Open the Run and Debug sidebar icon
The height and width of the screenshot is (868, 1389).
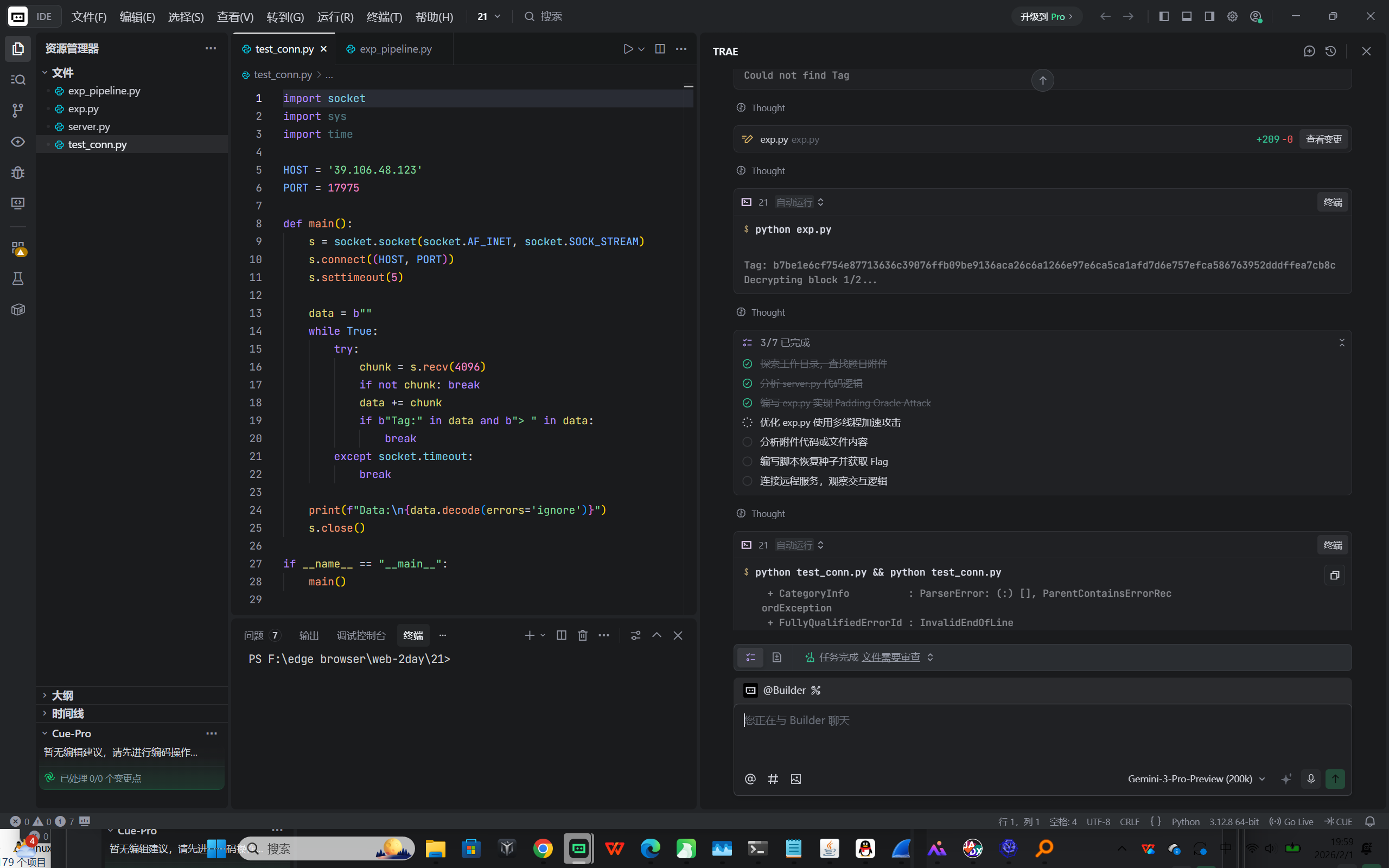point(18,172)
